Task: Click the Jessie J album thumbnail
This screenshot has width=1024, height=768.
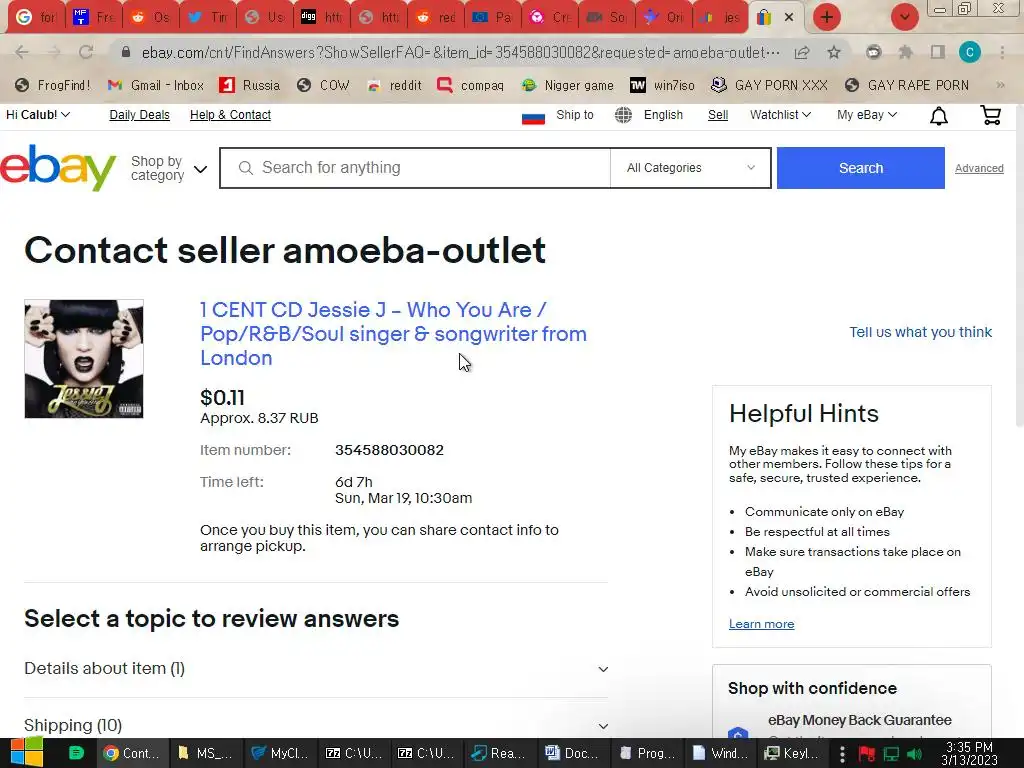Action: click(x=84, y=359)
